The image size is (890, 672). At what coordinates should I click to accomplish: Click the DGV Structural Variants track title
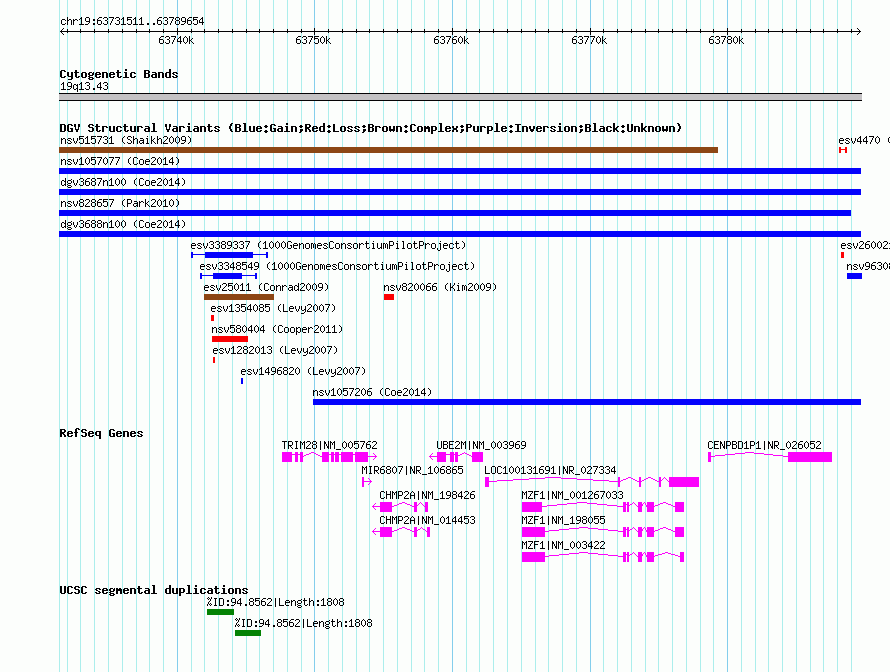click(371, 128)
